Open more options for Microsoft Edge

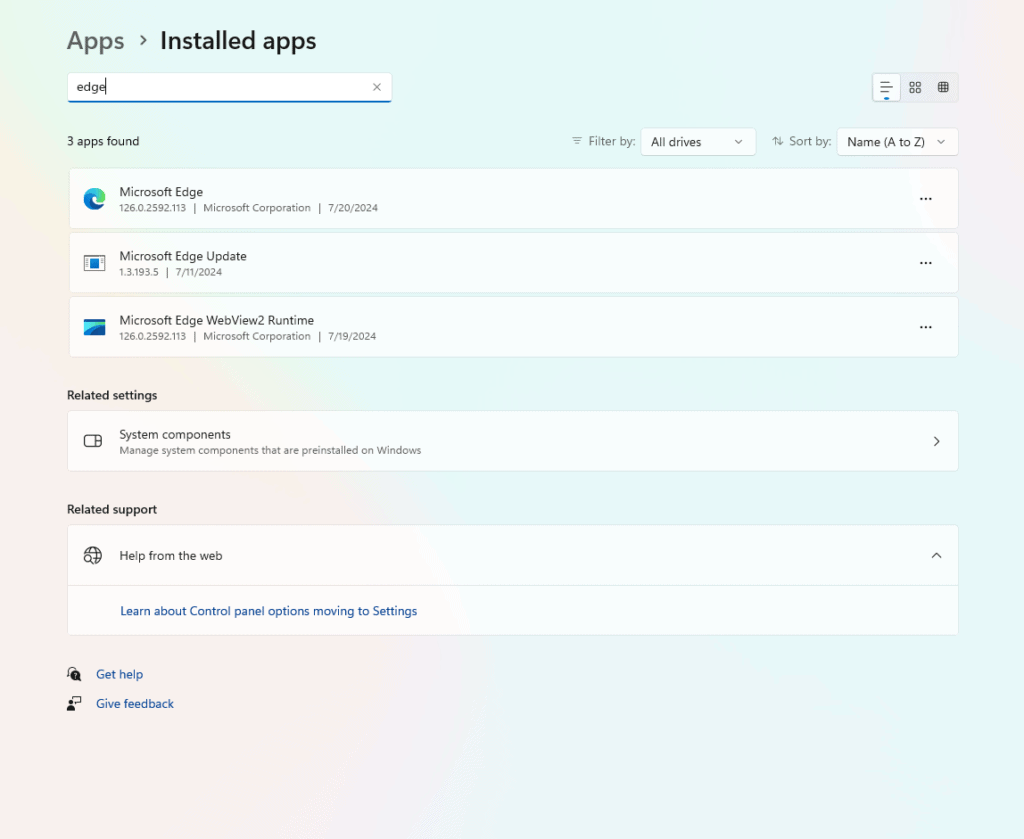click(925, 198)
